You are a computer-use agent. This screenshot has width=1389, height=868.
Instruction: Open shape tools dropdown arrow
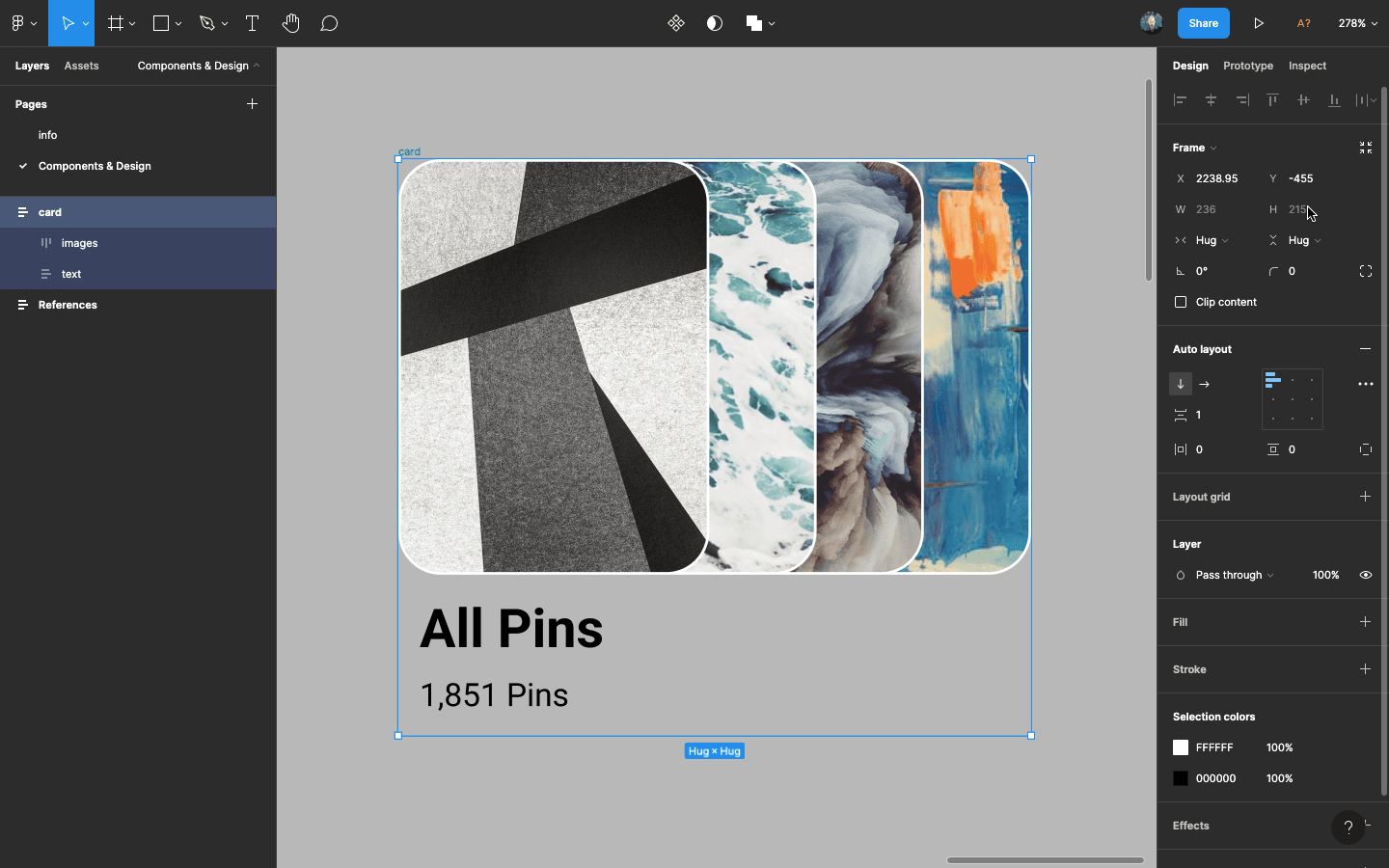(178, 24)
